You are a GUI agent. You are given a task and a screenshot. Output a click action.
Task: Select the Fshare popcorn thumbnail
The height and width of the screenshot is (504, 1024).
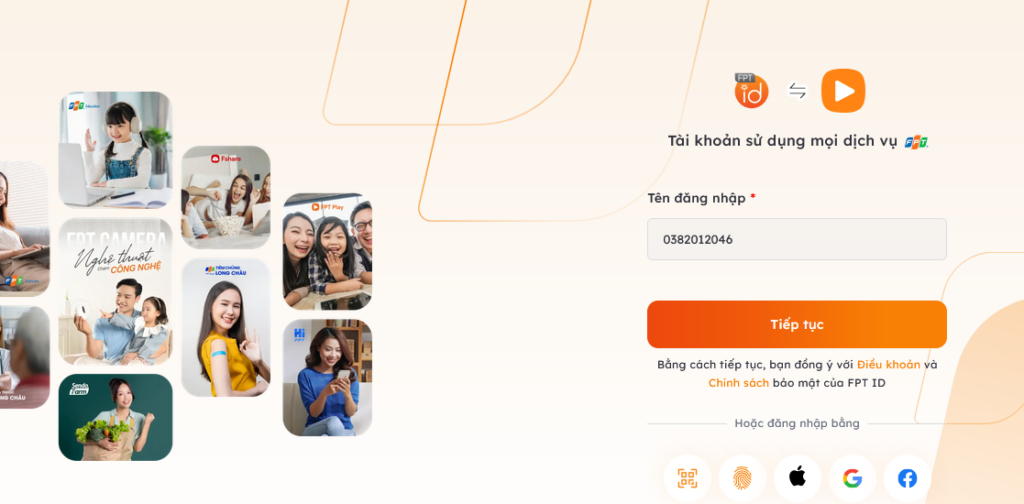pyautogui.click(x=226, y=197)
